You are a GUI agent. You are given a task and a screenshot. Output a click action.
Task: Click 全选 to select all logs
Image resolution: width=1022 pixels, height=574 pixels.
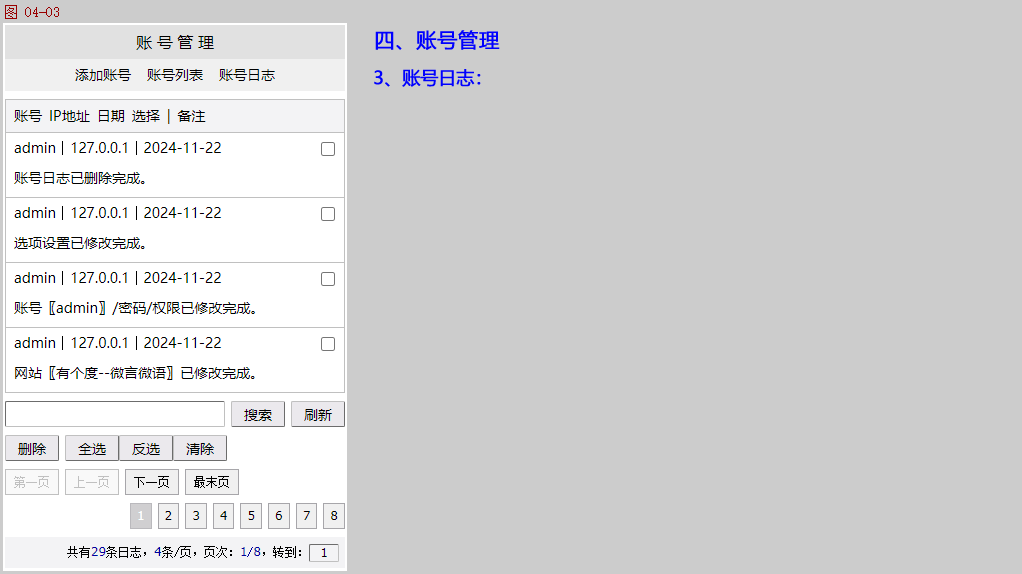click(92, 448)
